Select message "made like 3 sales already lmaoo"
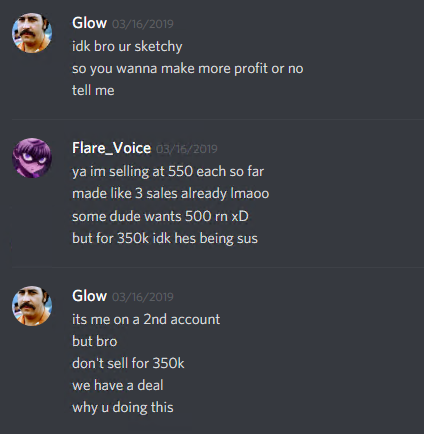This screenshot has width=424, height=434. click(171, 194)
